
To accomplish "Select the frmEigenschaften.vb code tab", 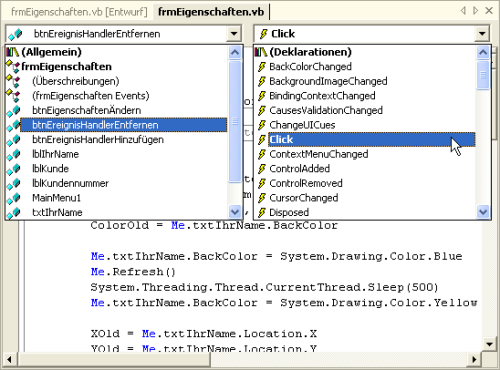I will tap(211, 12).
